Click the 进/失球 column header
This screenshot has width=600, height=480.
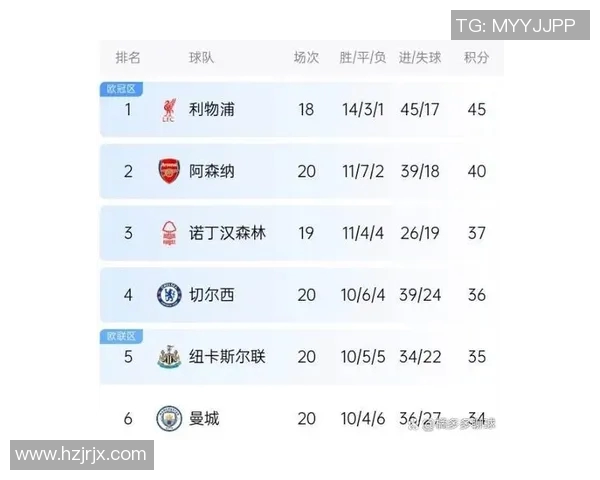click(x=419, y=57)
